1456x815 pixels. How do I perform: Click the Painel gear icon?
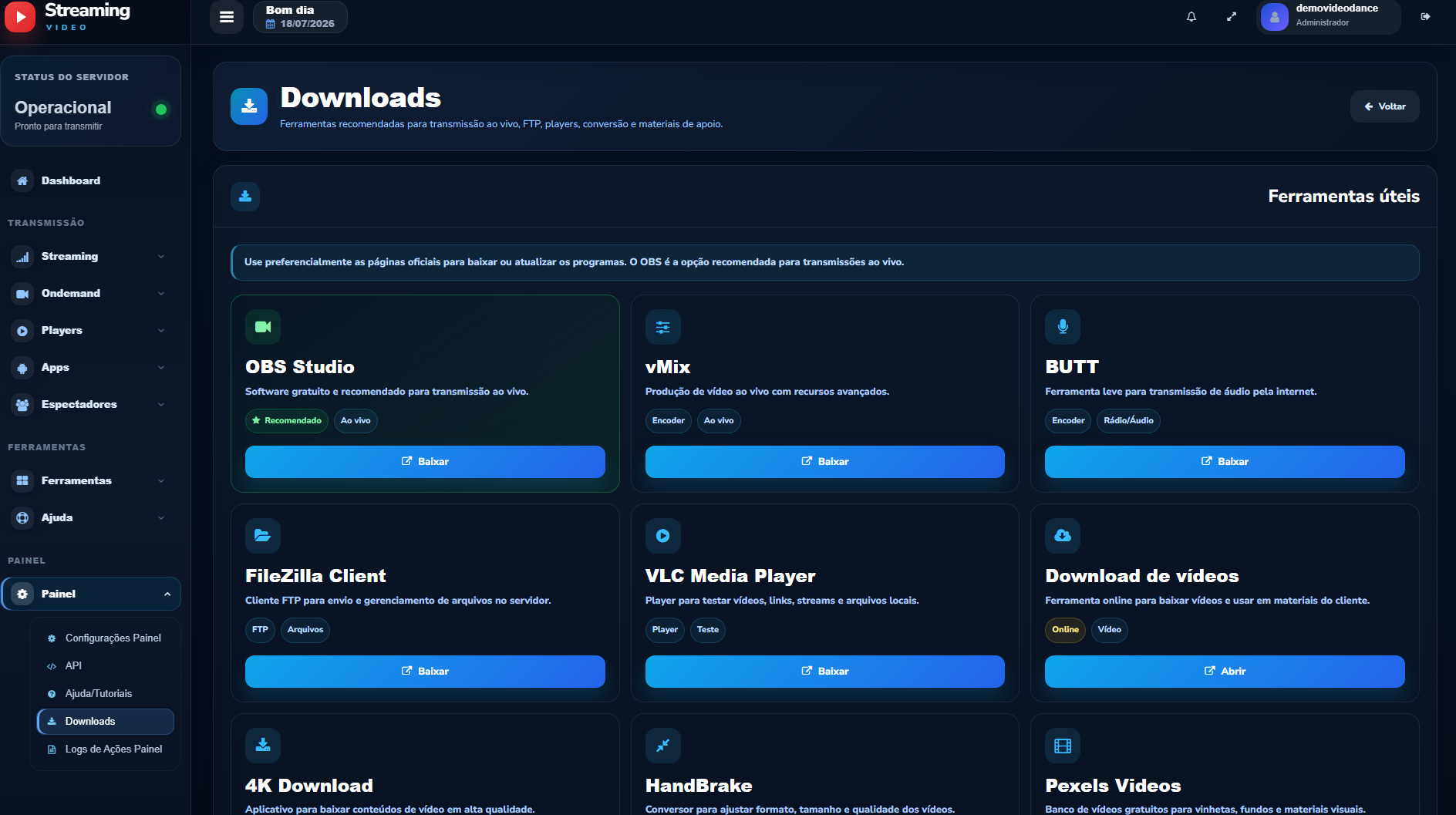click(22, 594)
